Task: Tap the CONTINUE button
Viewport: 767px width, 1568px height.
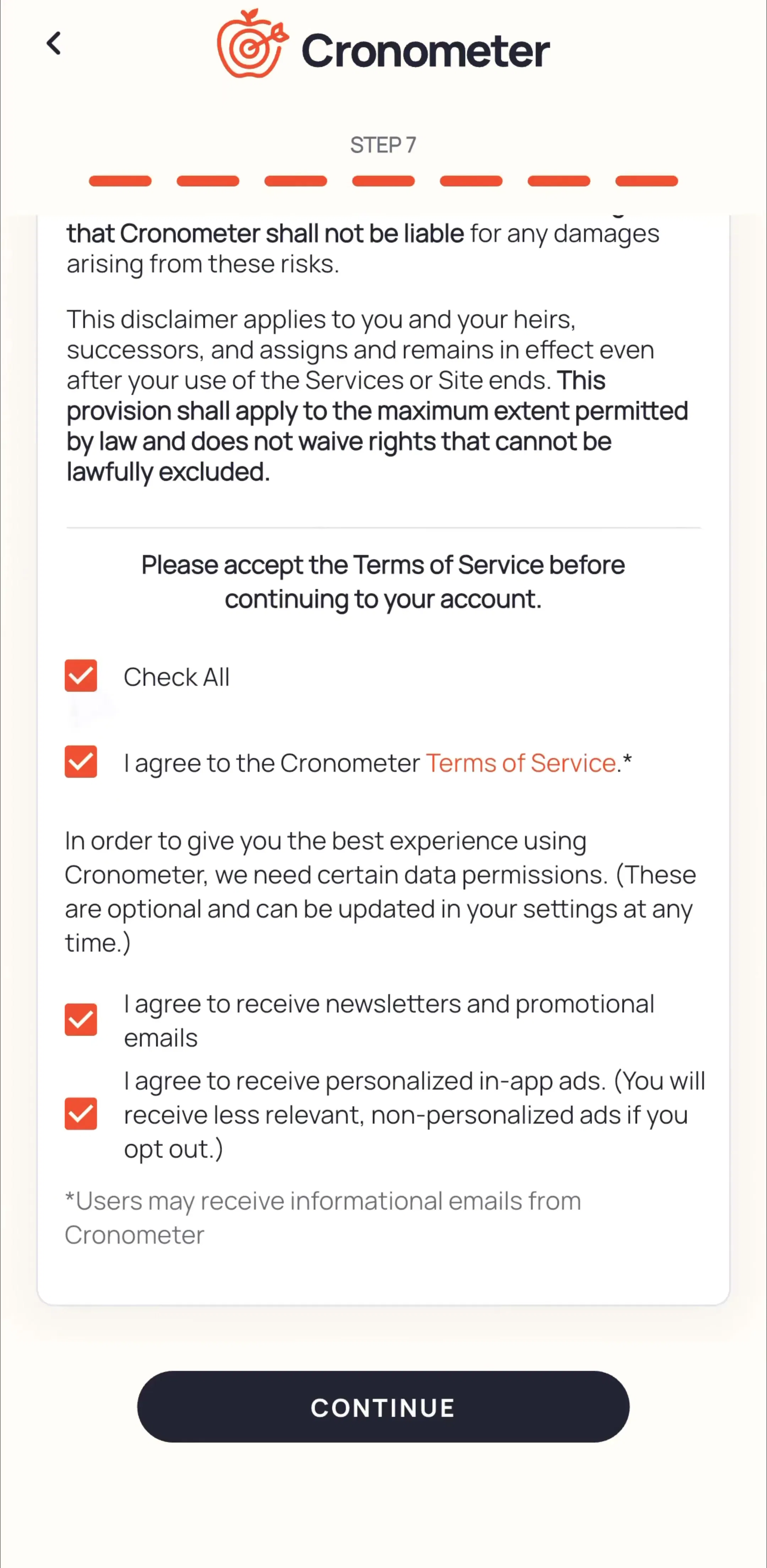Action: click(383, 1407)
